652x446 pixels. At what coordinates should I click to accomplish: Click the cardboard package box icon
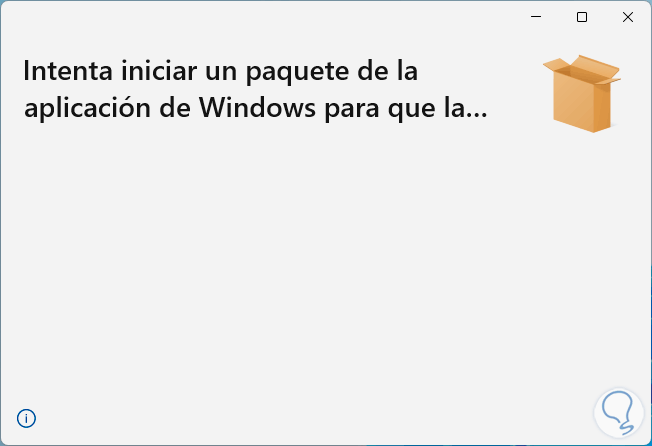point(582,94)
